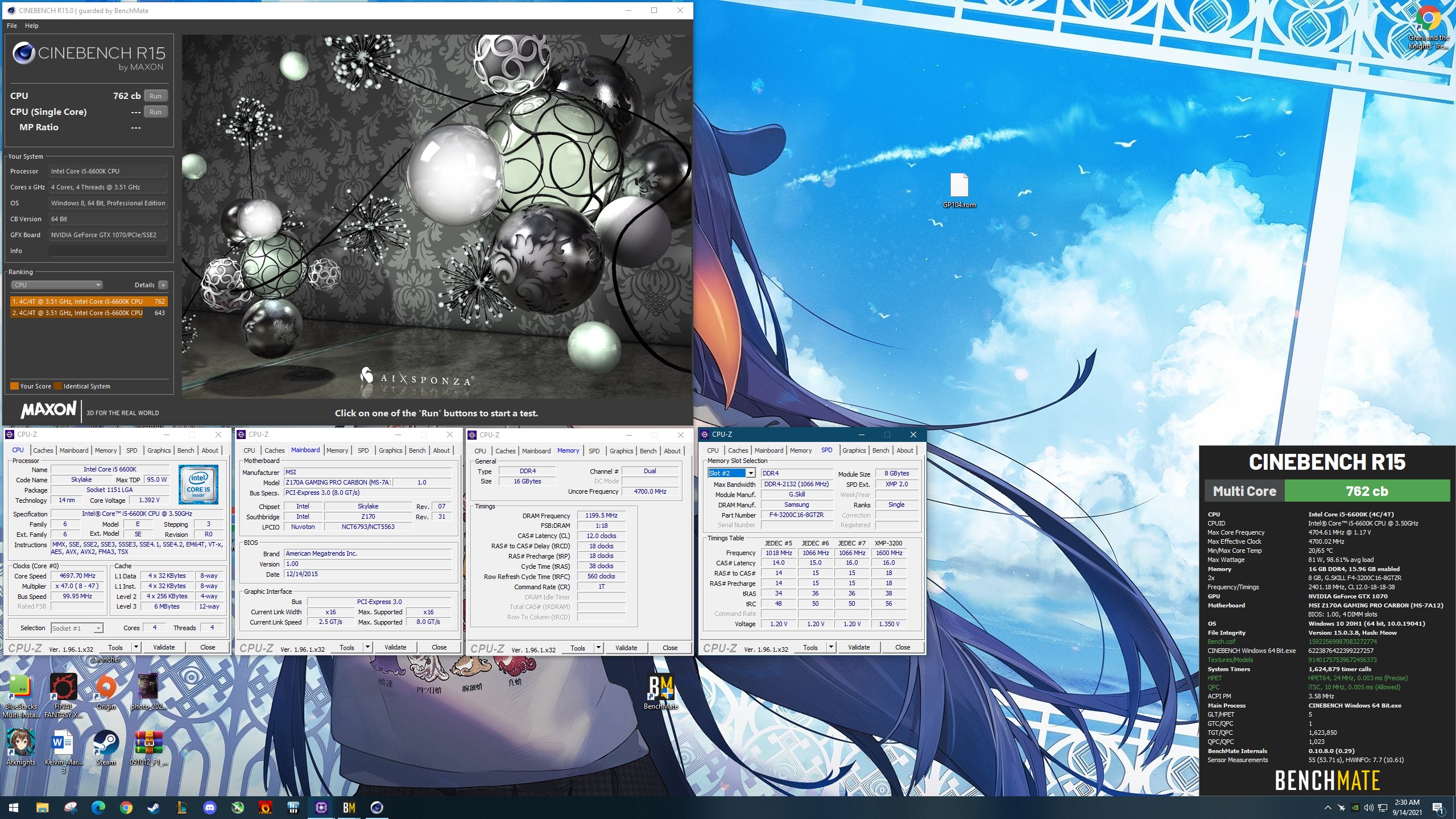Viewport: 1456px width, 819px height.
Task: Switch to Caches tab in CPU-Z CPU window
Action: click(x=43, y=450)
